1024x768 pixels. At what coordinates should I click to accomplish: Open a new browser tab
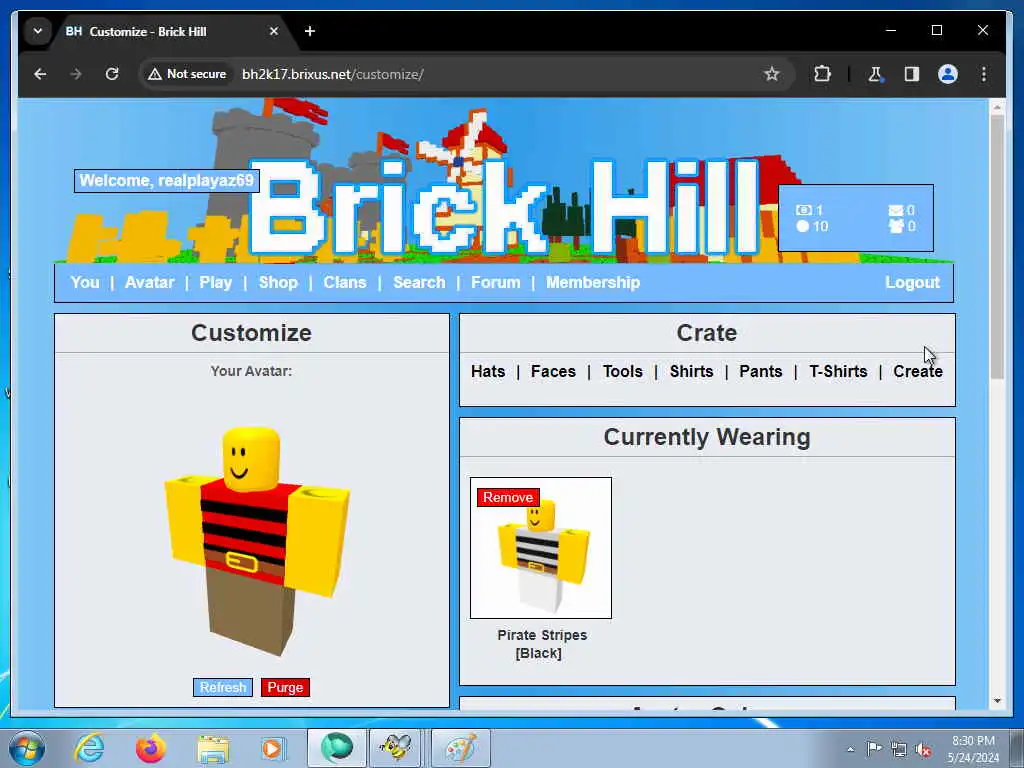(310, 31)
